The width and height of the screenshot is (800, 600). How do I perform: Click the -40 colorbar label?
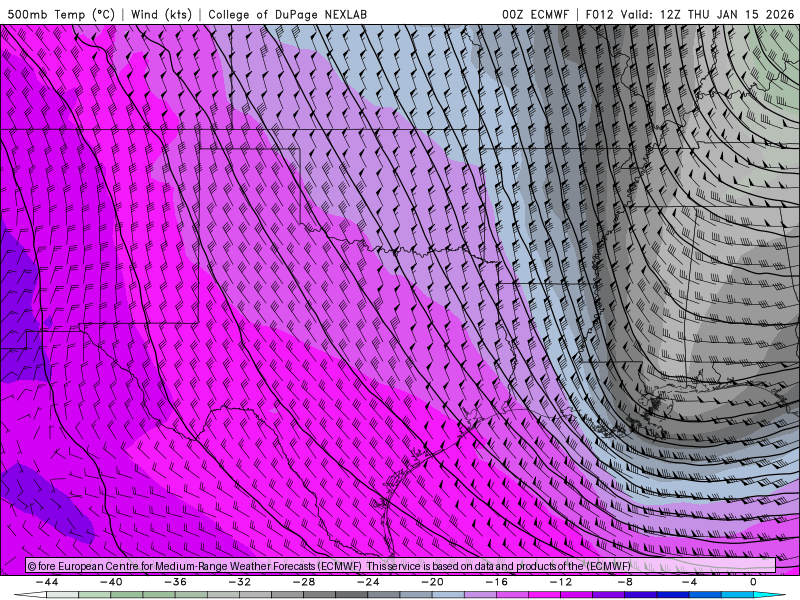111,582
